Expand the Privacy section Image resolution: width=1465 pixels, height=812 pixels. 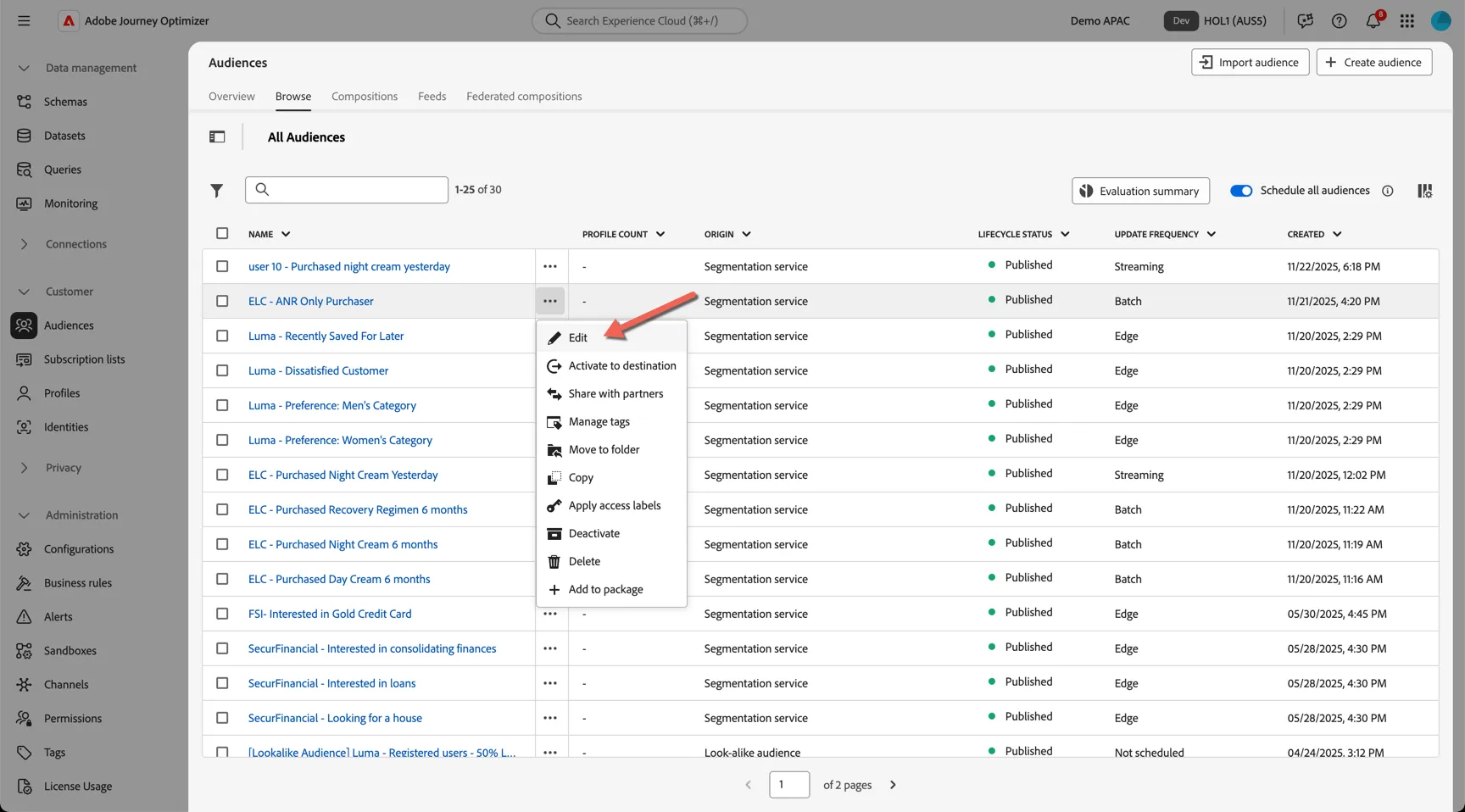[x=24, y=468]
